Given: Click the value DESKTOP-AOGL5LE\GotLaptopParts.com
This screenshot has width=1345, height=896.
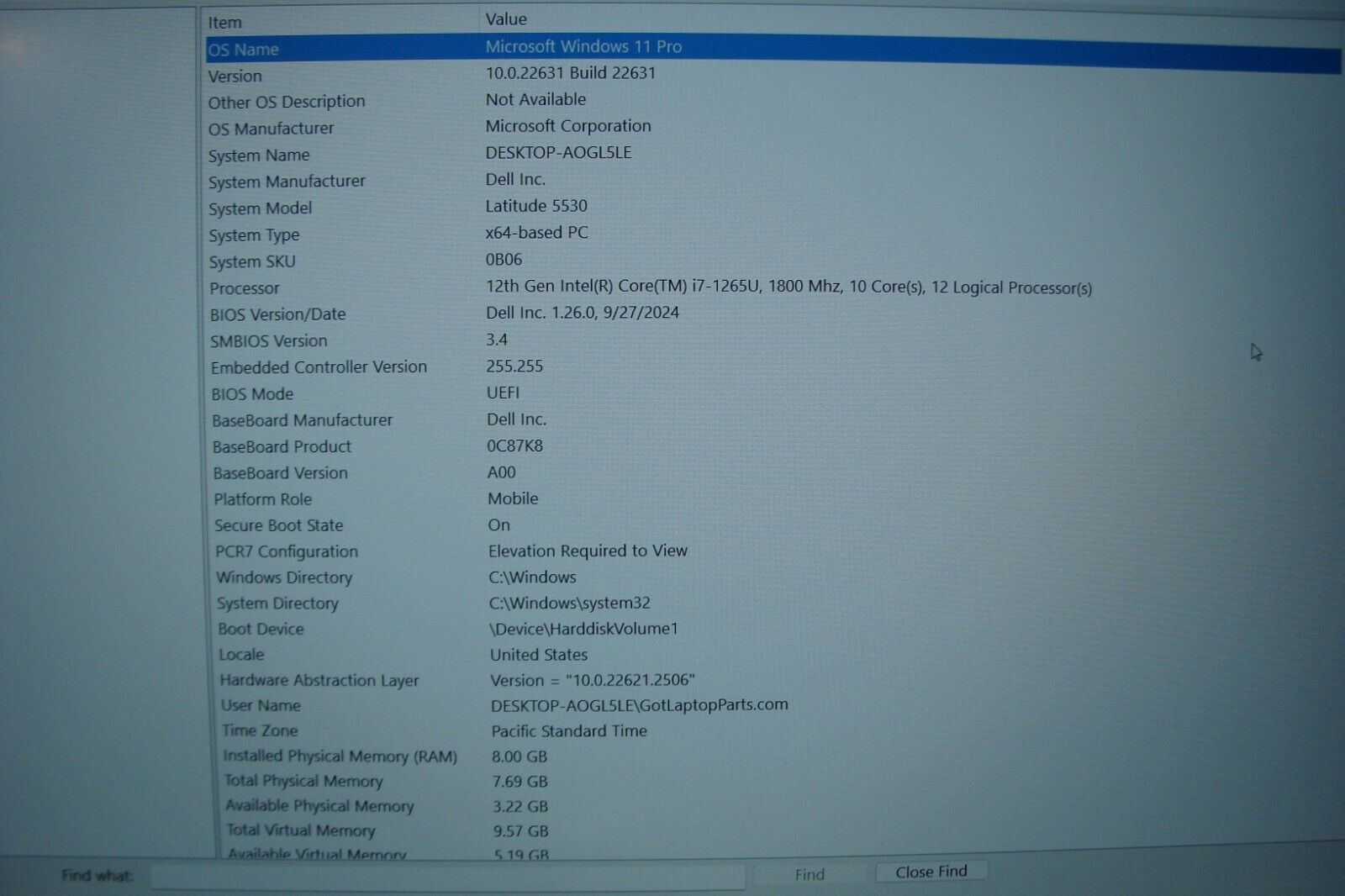Looking at the screenshot, I should click(x=640, y=705).
